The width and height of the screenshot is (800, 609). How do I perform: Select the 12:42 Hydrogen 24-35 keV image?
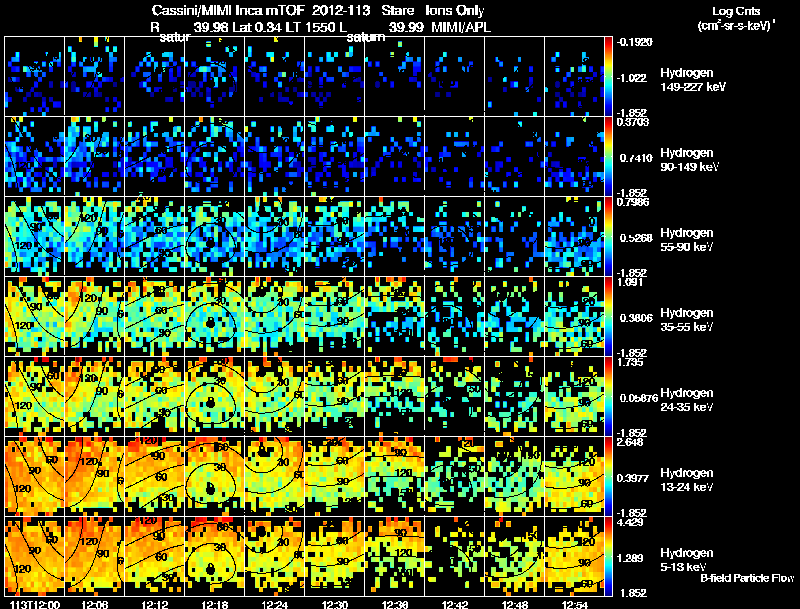coord(455,396)
